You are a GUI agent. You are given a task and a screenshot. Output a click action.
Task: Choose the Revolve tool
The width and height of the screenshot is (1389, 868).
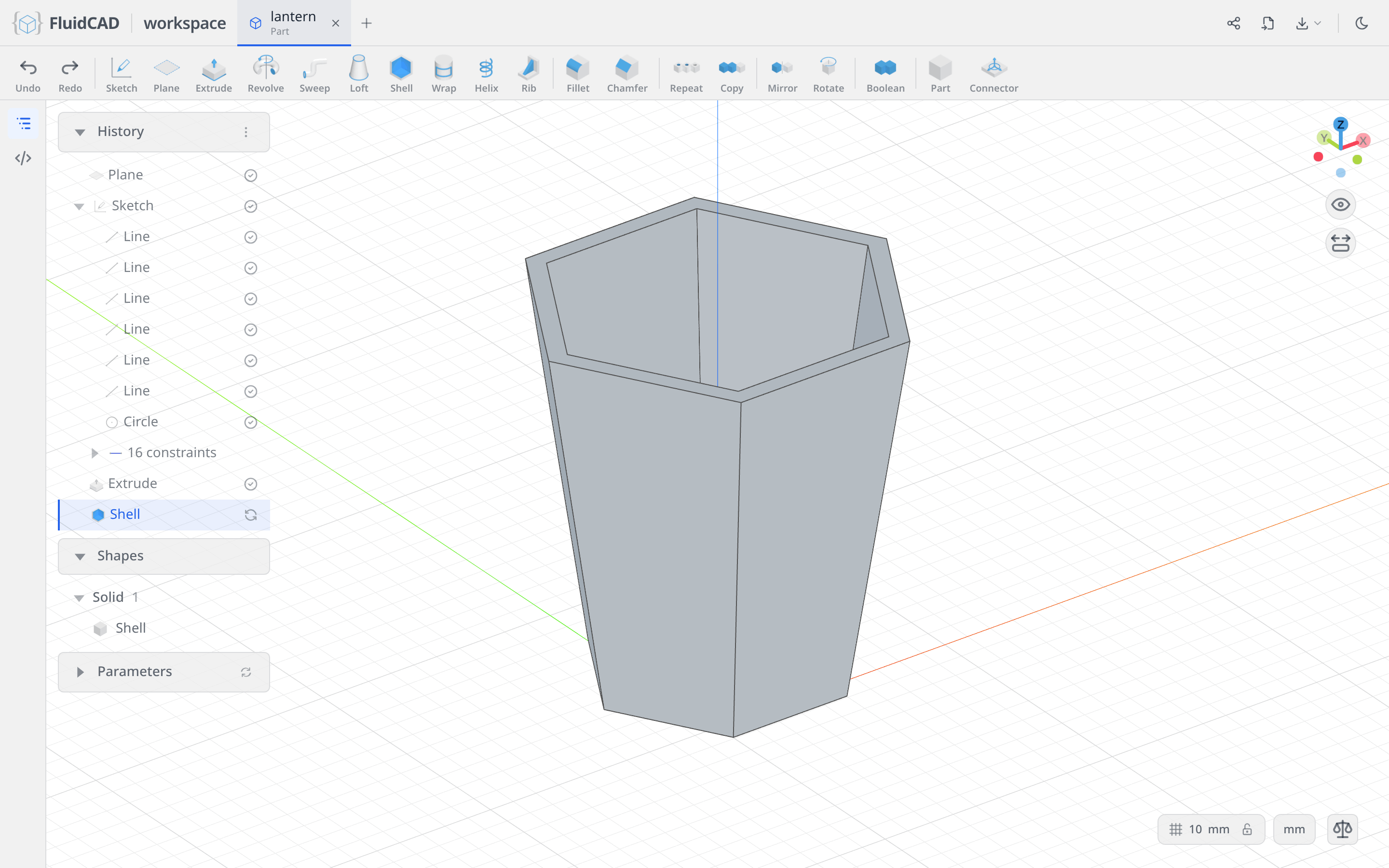[x=265, y=74]
